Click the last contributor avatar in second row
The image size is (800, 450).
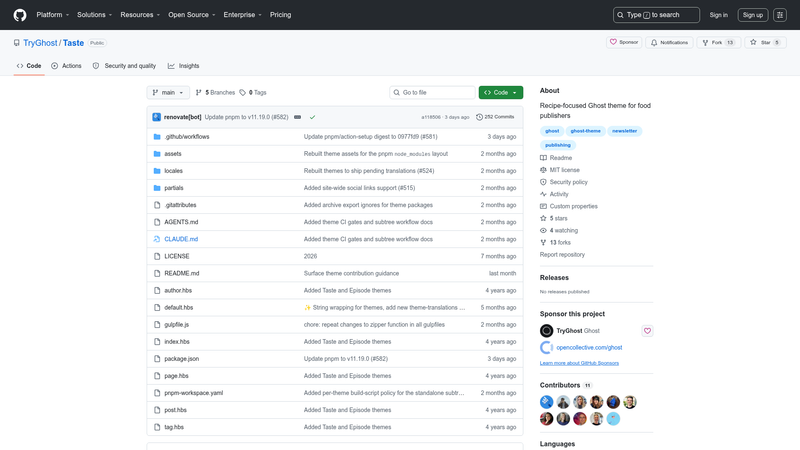click(613, 419)
